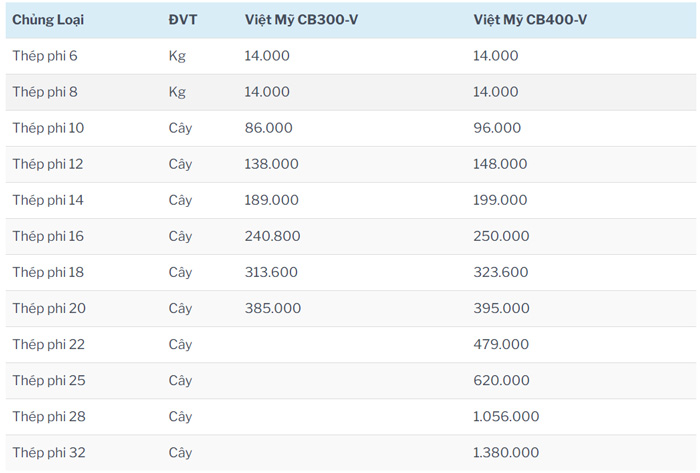Screen dimensions: 700x473
Task: Select the Việt Mỹ CB400-V header
Action: pos(530,20)
